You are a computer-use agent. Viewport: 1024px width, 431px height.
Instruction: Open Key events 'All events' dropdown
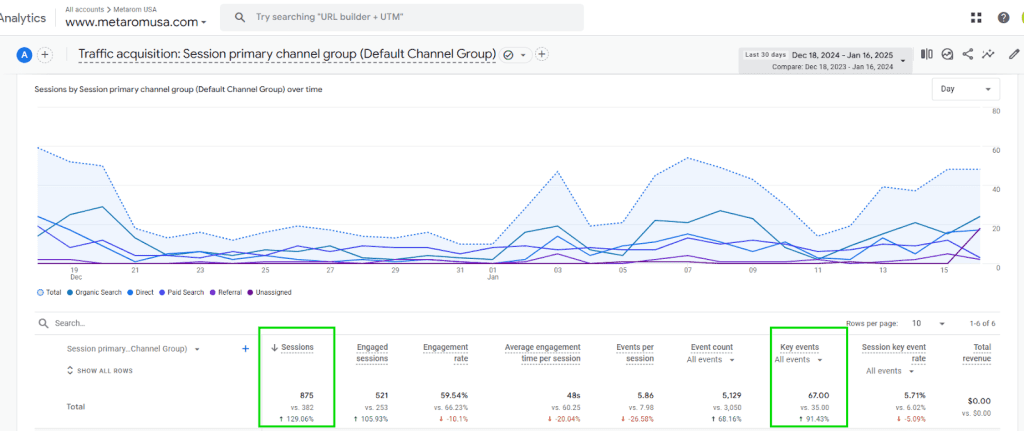click(797, 359)
